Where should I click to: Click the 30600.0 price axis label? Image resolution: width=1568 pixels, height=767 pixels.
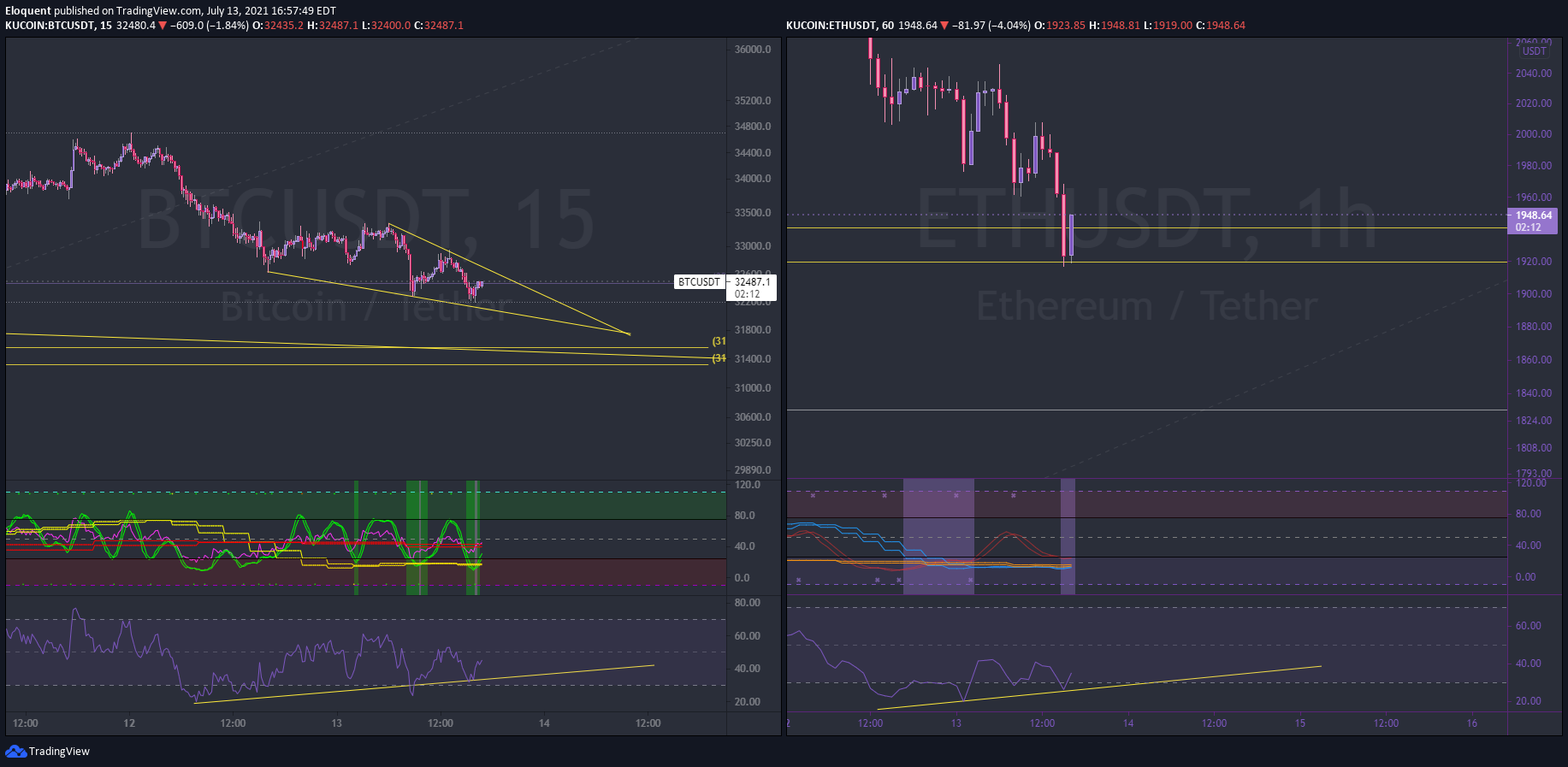click(x=753, y=417)
